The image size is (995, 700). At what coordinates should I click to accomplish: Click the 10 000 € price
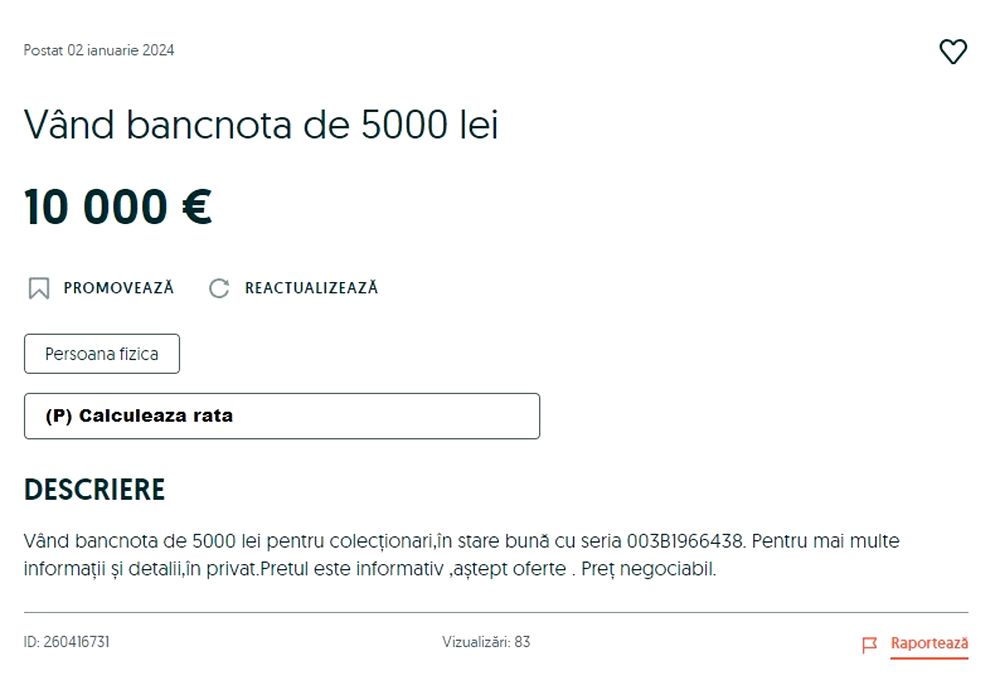[x=118, y=207]
